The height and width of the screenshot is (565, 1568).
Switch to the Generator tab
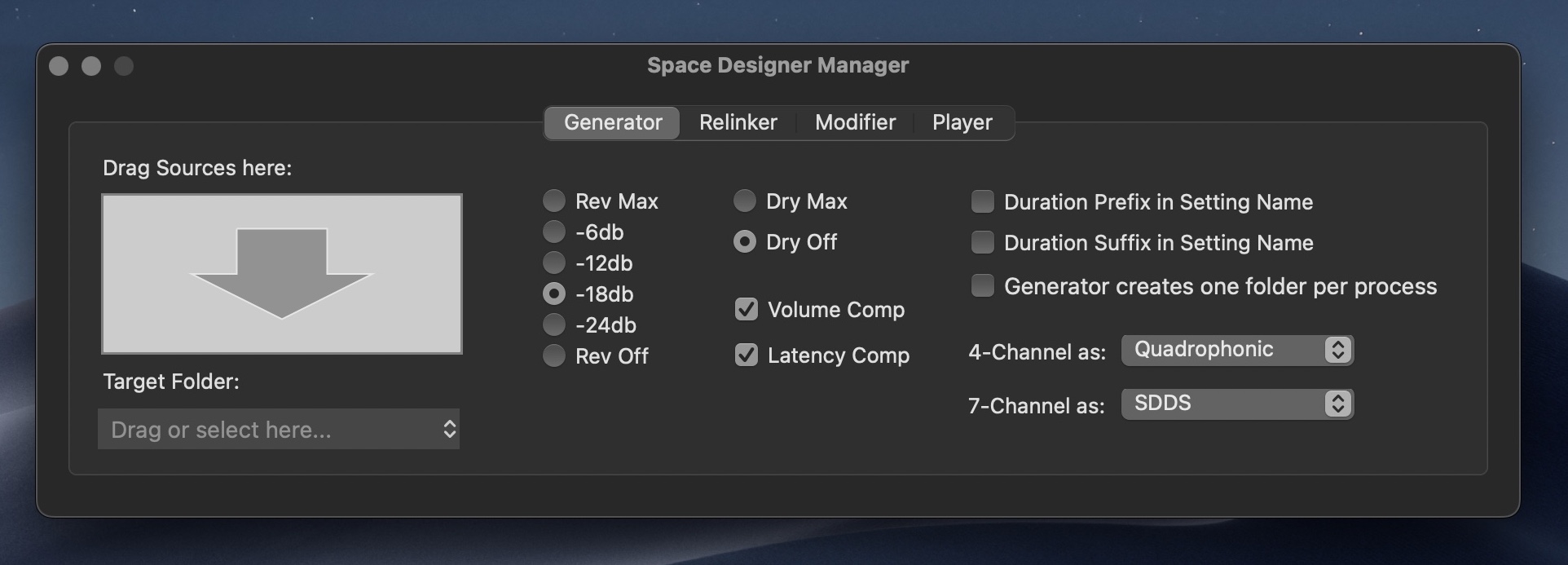[612, 123]
